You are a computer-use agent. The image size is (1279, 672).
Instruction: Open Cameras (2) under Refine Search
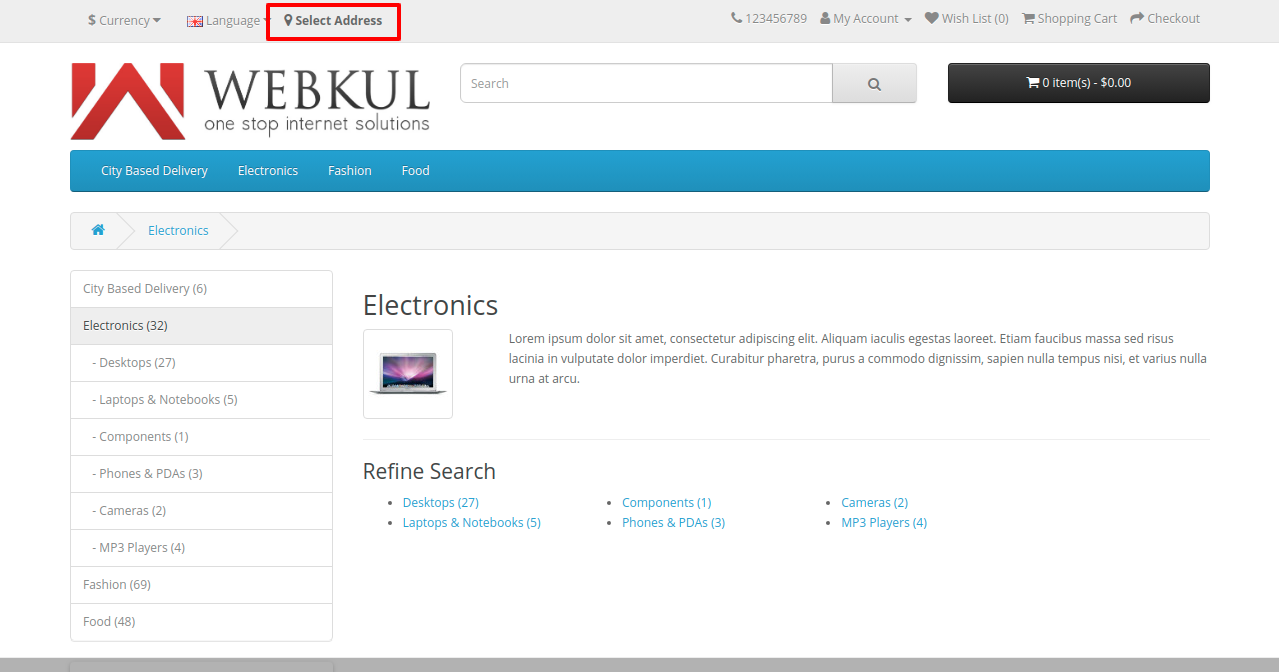click(875, 503)
